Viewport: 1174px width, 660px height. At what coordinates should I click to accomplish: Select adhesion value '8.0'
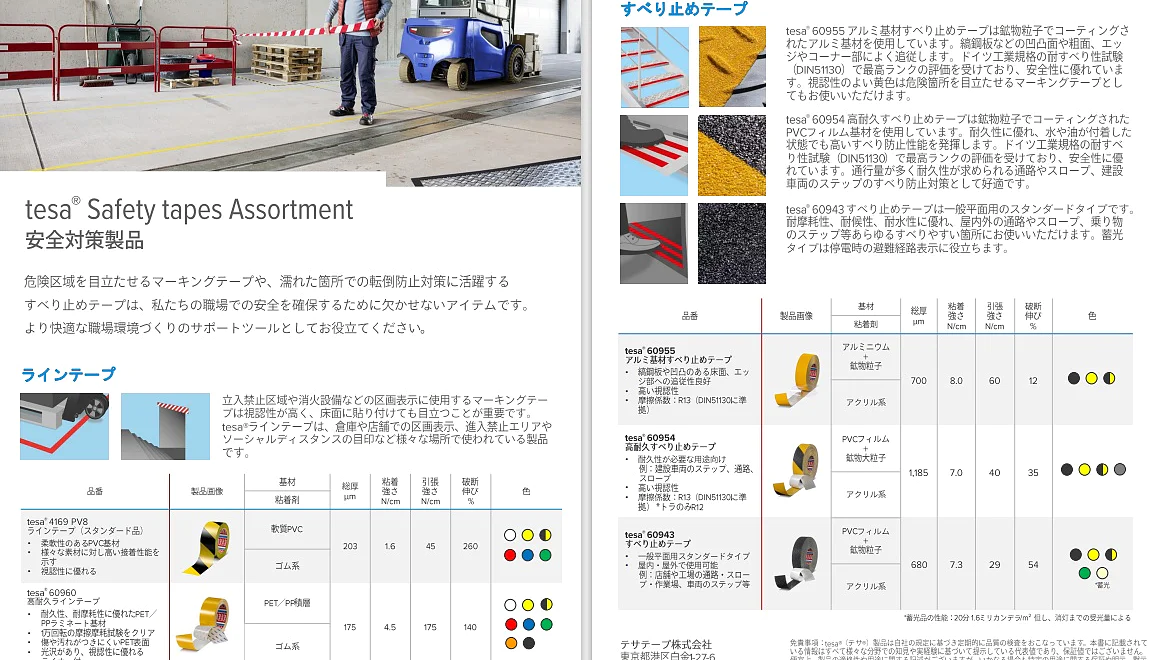point(956,381)
